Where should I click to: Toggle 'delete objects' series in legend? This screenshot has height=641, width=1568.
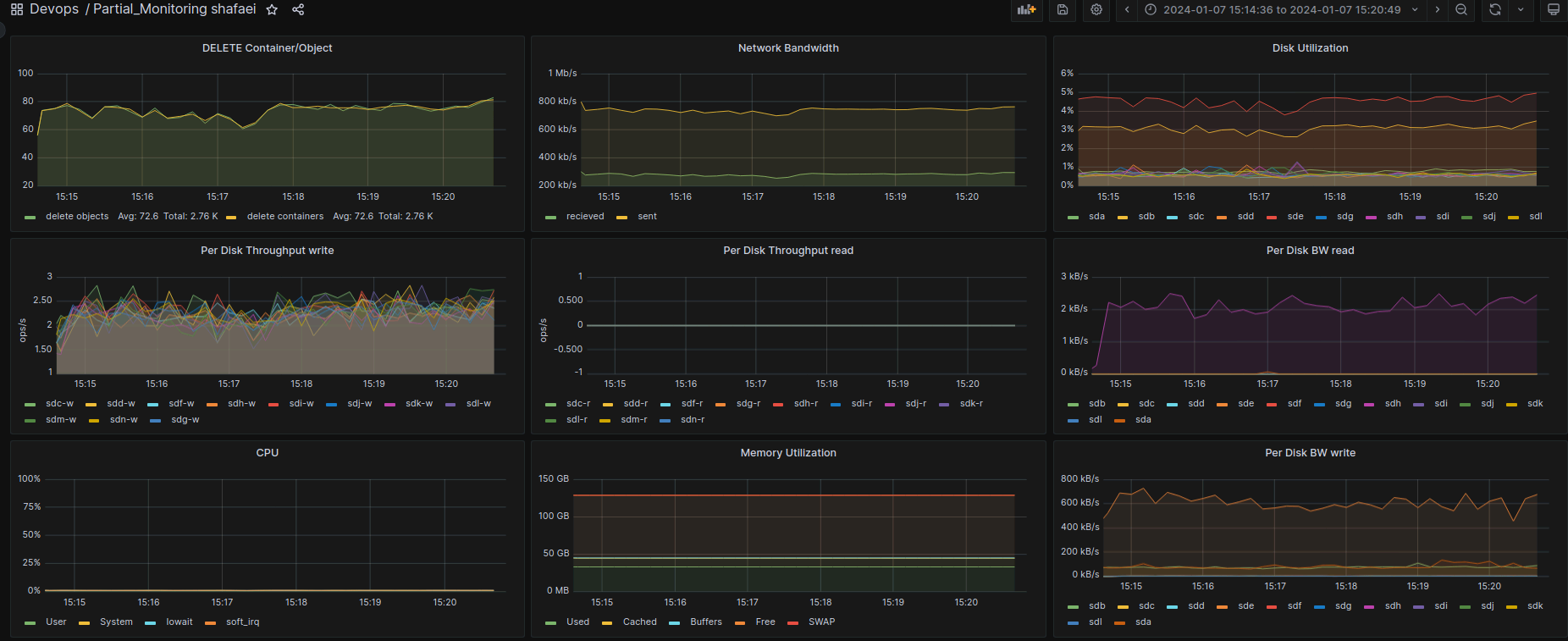[76, 217]
